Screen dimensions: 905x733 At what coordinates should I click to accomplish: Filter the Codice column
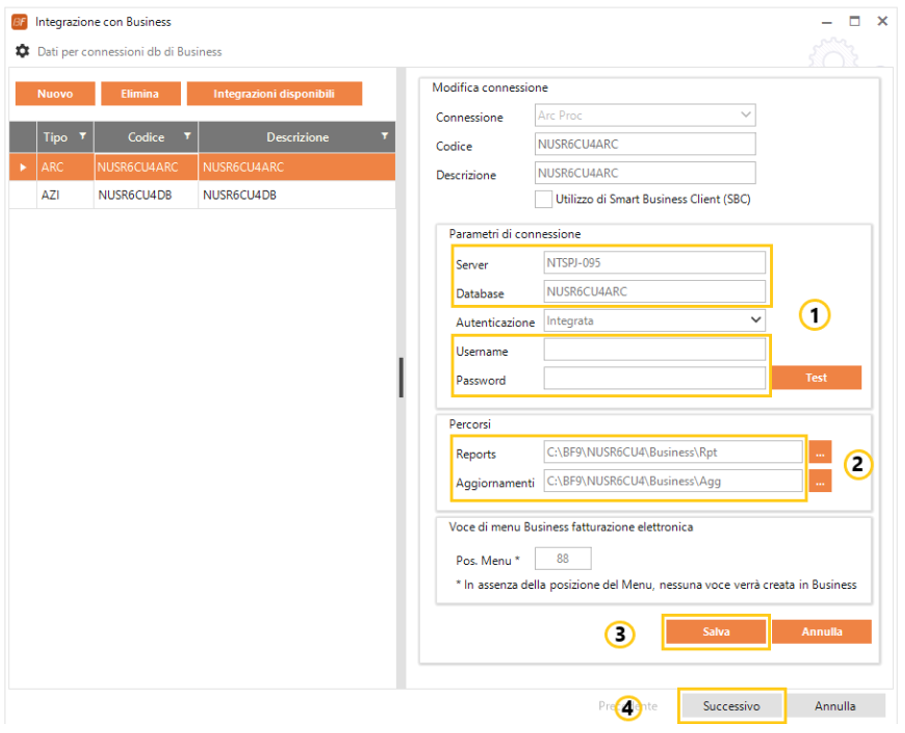click(x=187, y=136)
